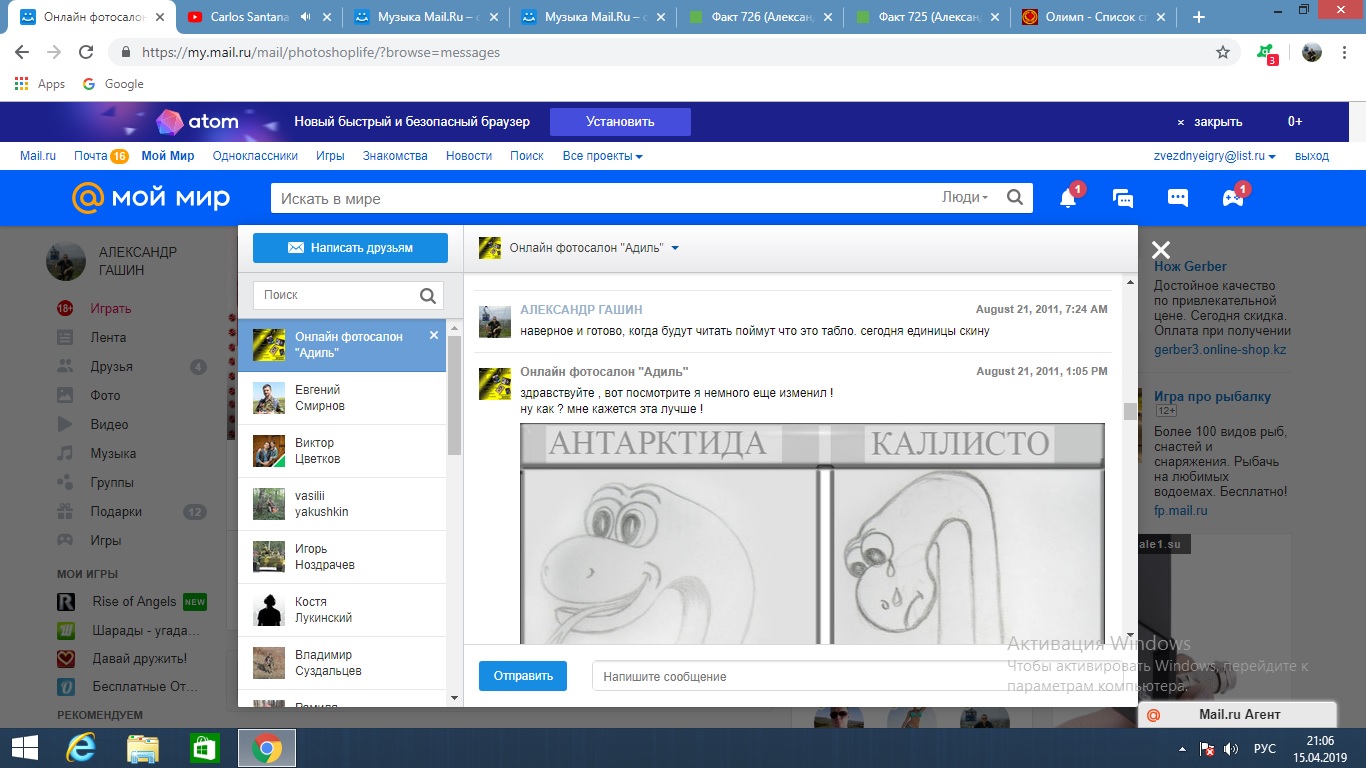Screen dimensions: 1366x768
Task: Click the Мой Мир logo
Action: point(151,197)
